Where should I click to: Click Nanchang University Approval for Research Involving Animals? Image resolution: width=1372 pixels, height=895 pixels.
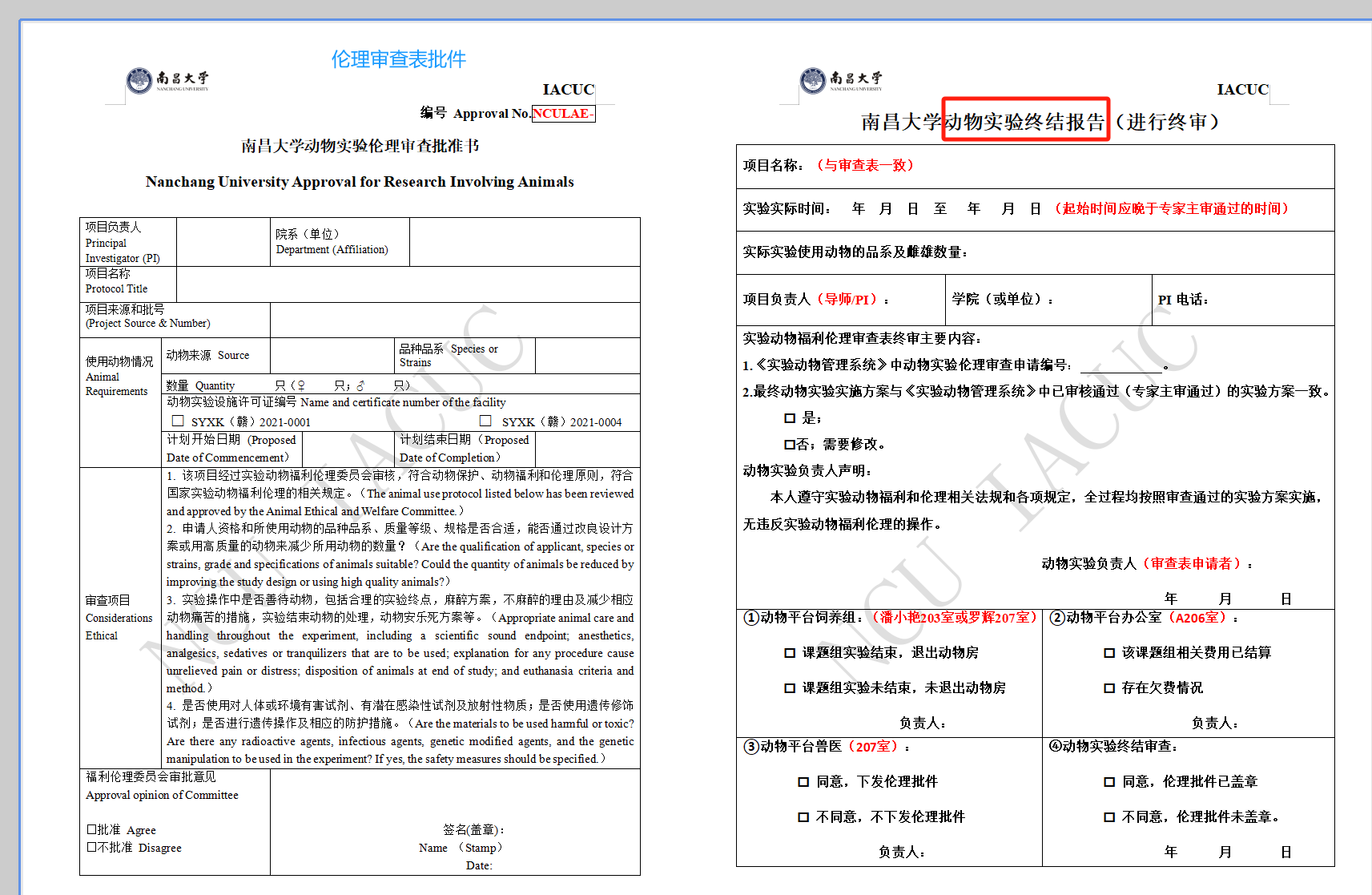point(360,182)
